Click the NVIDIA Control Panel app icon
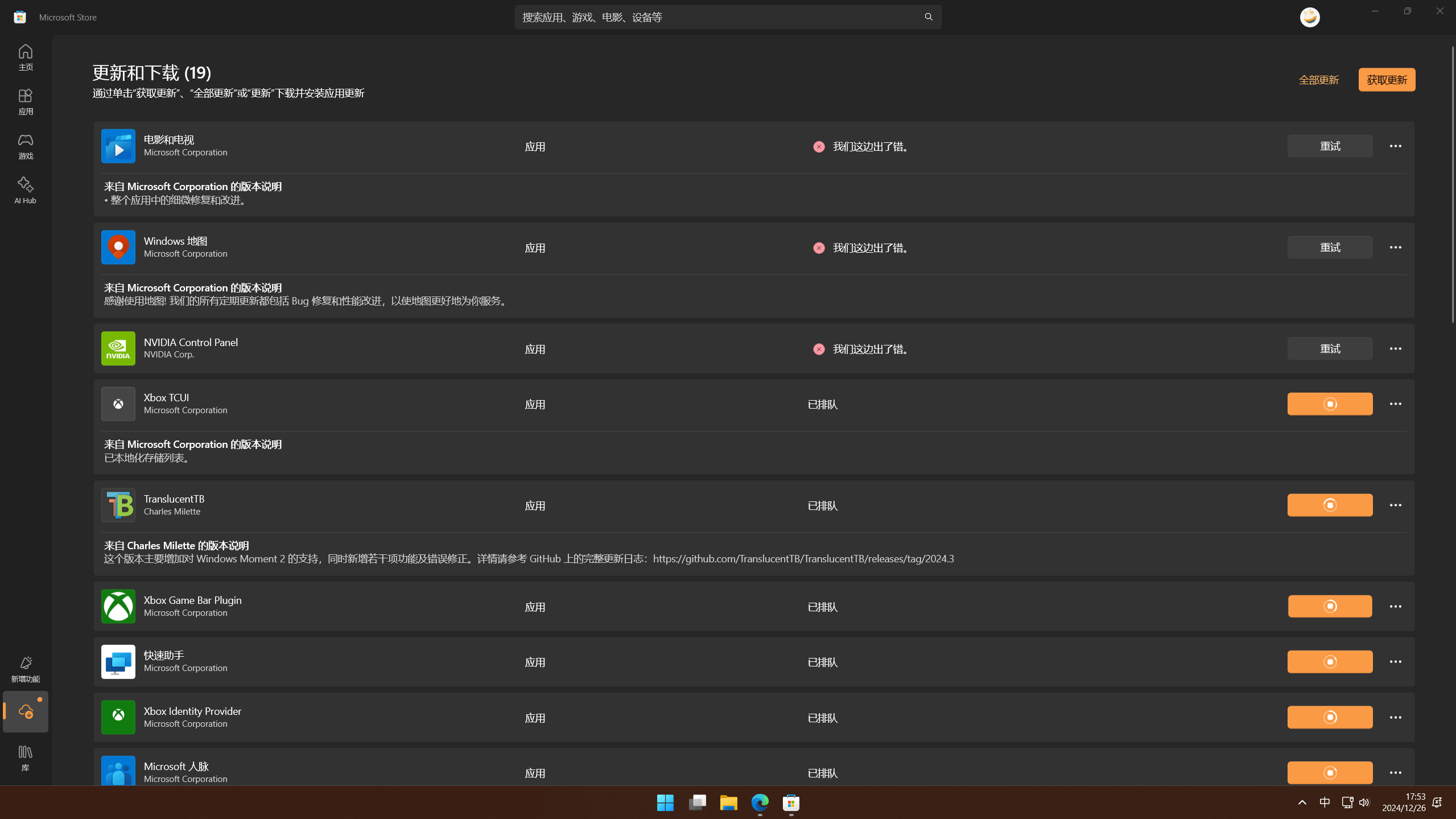This screenshot has height=819, width=1456. tap(118, 348)
